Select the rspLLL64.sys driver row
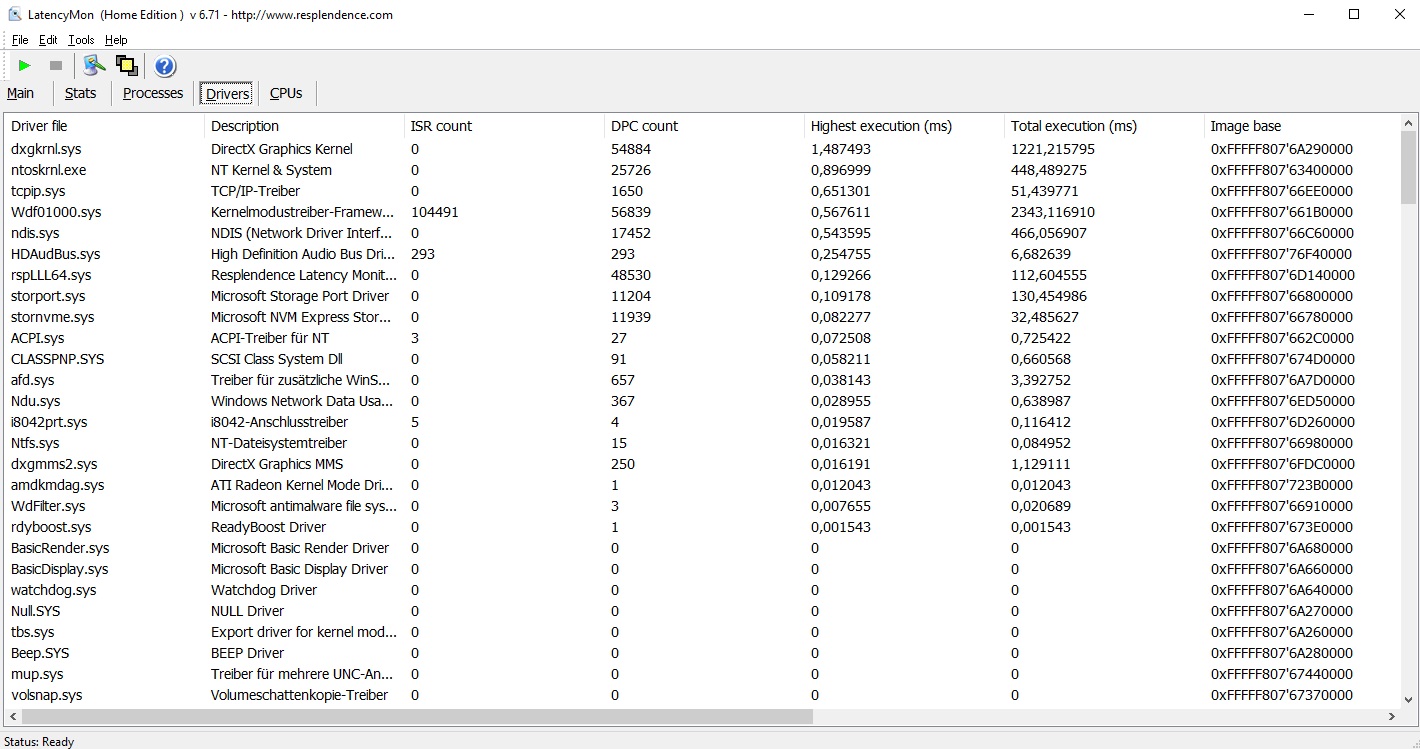The height and width of the screenshot is (749, 1420). 702,275
